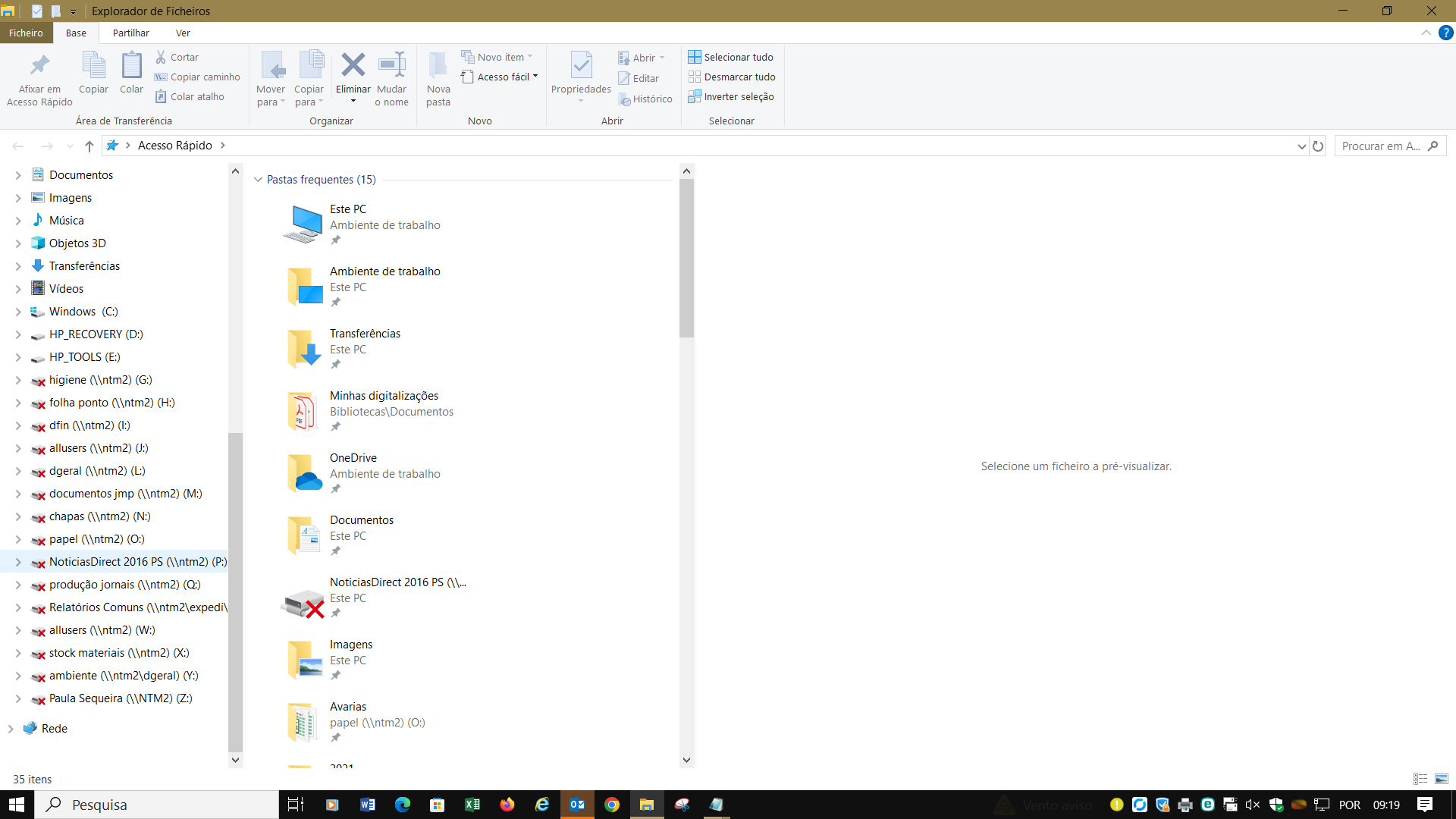Click the up-arrow navigation icon

(x=89, y=146)
